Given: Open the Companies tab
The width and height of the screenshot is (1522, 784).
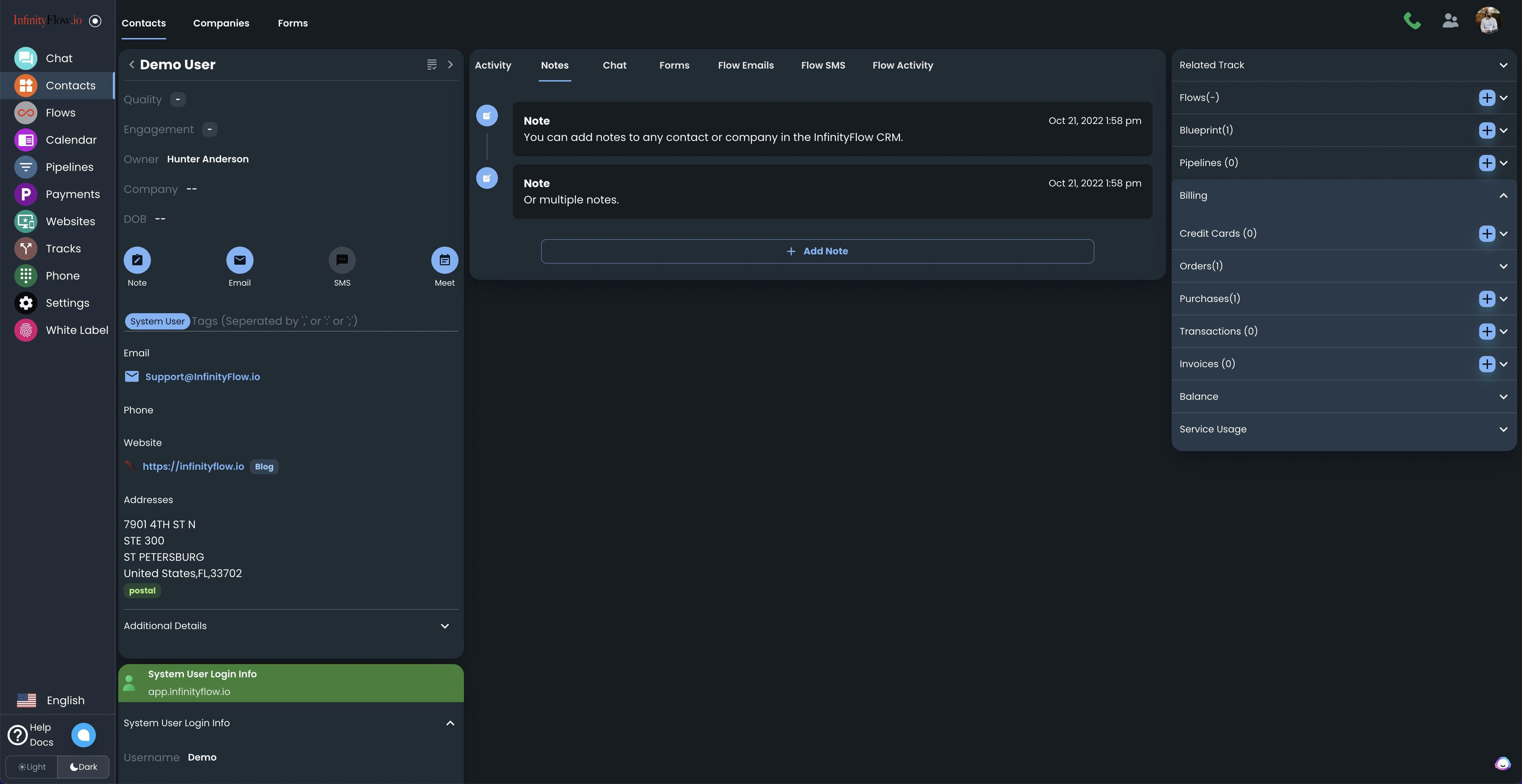Looking at the screenshot, I should [x=221, y=23].
